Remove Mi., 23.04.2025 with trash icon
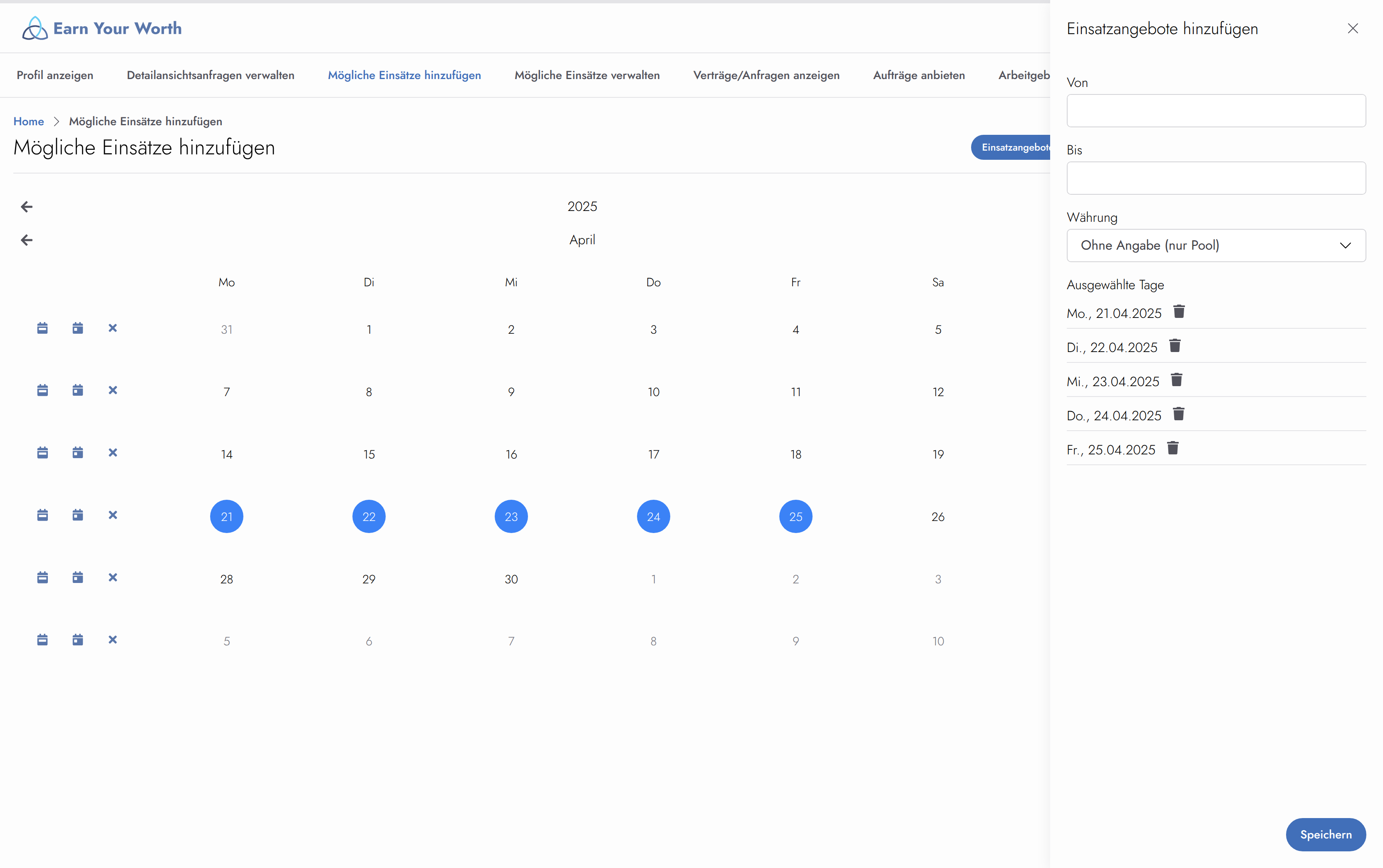Image resolution: width=1383 pixels, height=868 pixels. (1176, 380)
